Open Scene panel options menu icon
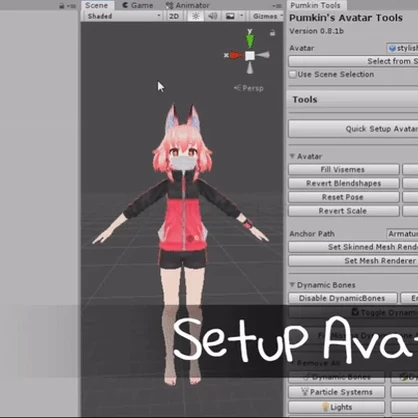This screenshot has height=418, width=418. point(277,6)
